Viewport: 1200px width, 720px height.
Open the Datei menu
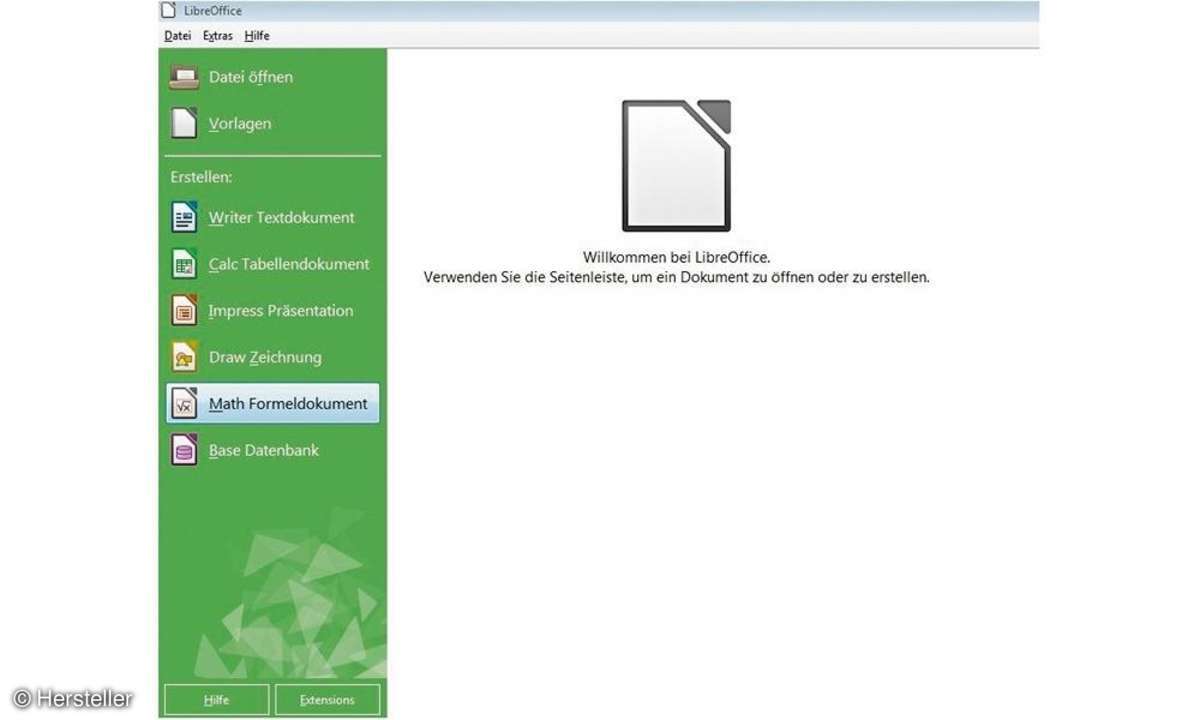[x=178, y=36]
